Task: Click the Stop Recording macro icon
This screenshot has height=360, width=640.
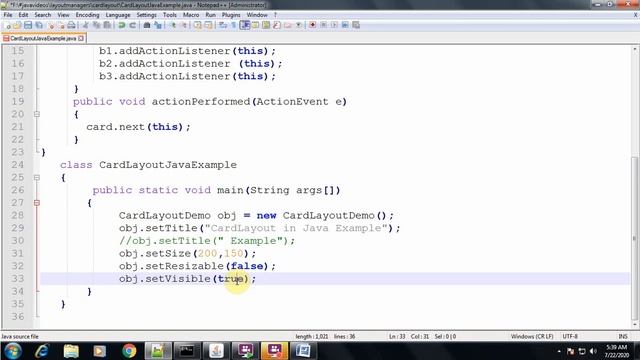Action: point(323,25)
